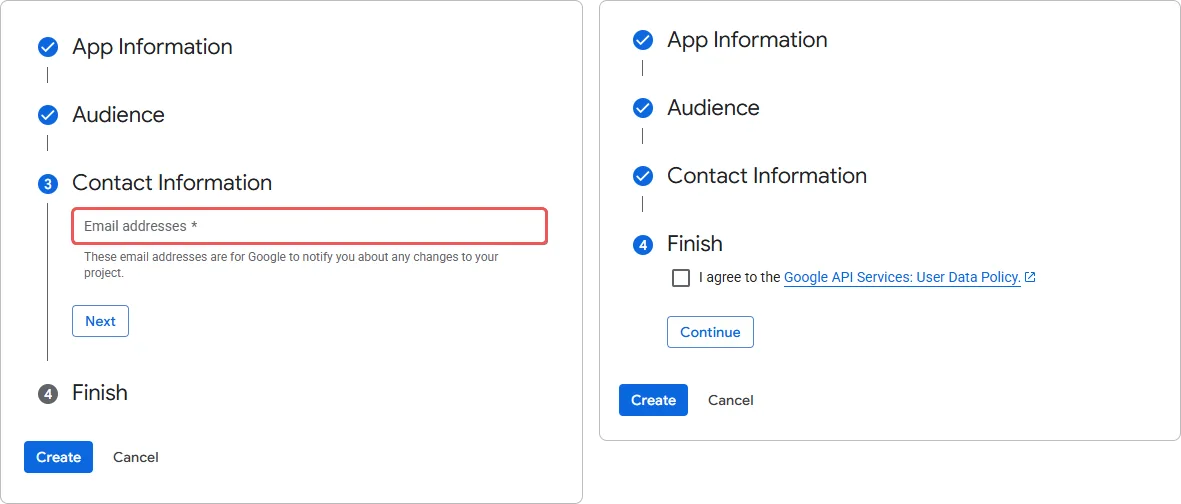1181x504 pixels.
Task: Click App Information checkmark icon in left panel
Action: tap(48, 47)
